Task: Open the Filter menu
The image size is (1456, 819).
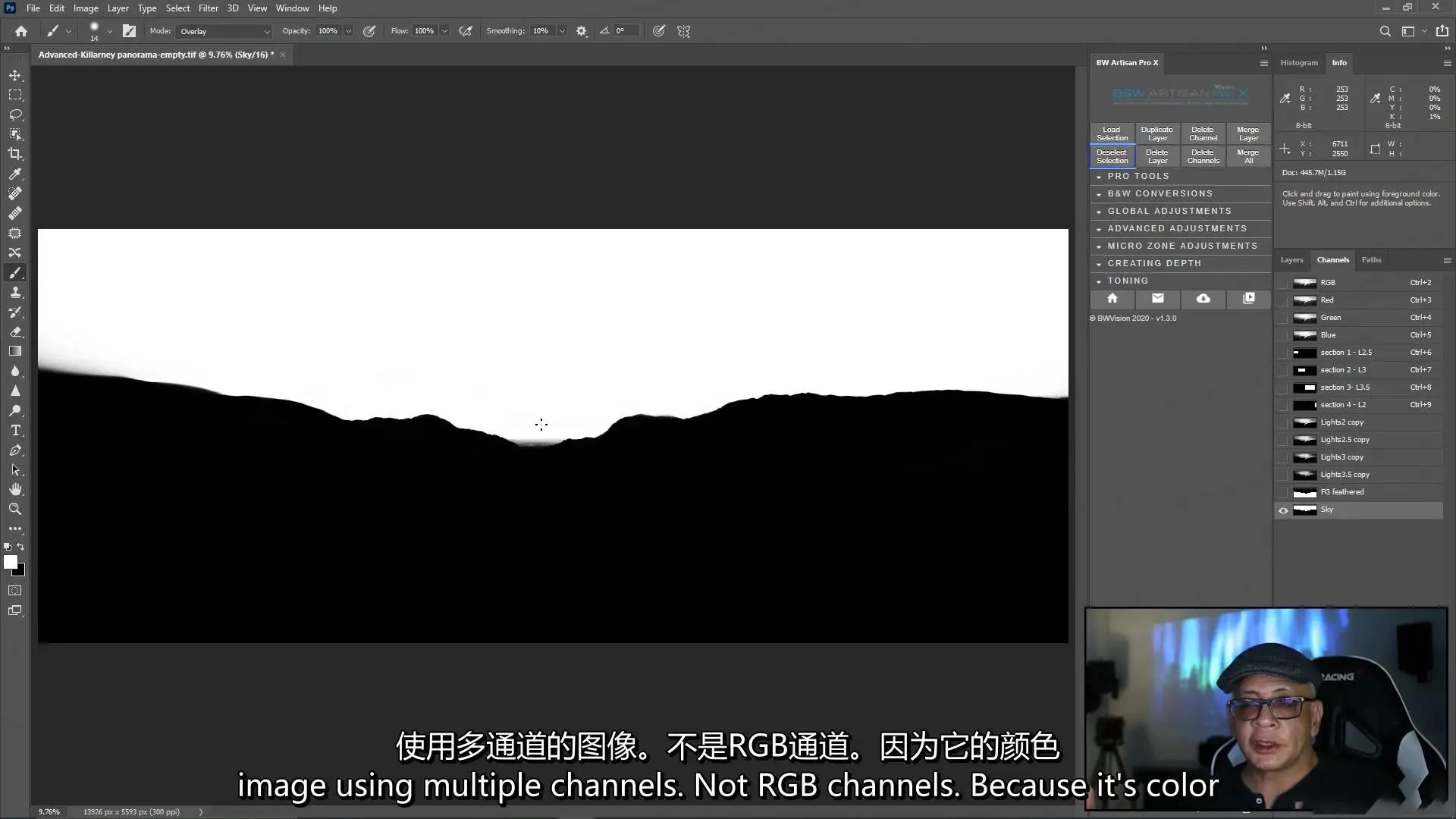Action: tap(208, 8)
